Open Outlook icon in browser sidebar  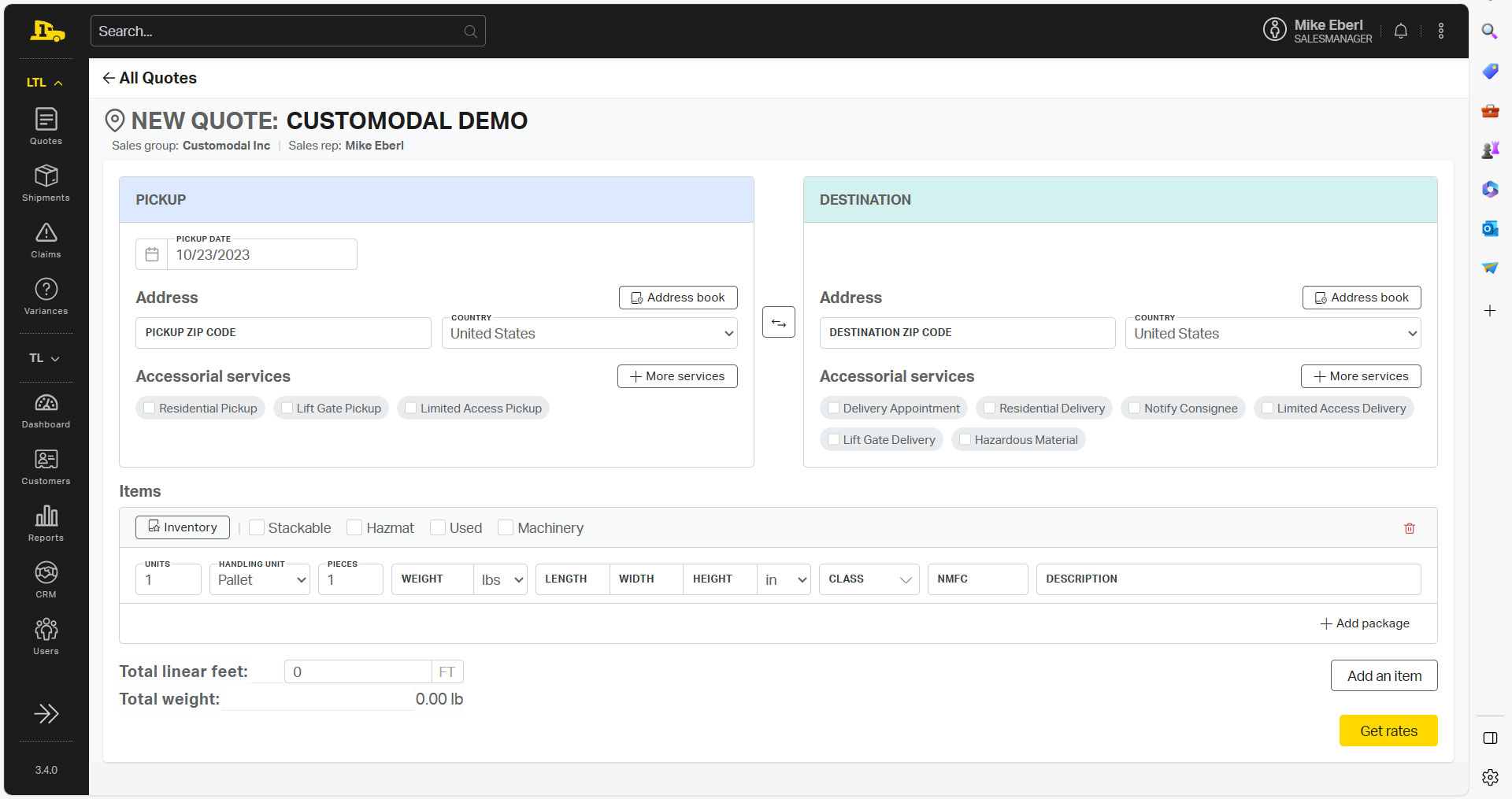pyautogui.click(x=1489, y=228)
